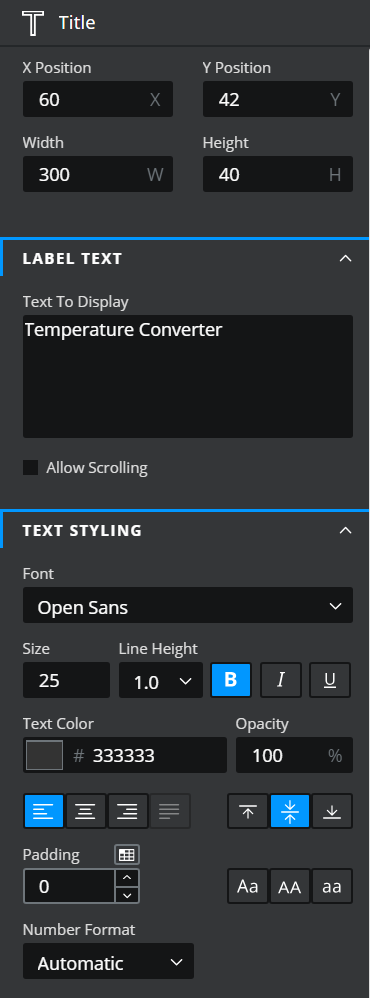Select capitalize Aa text transform
The height and width of the screenshot is (998, 370).
(248, 886)
